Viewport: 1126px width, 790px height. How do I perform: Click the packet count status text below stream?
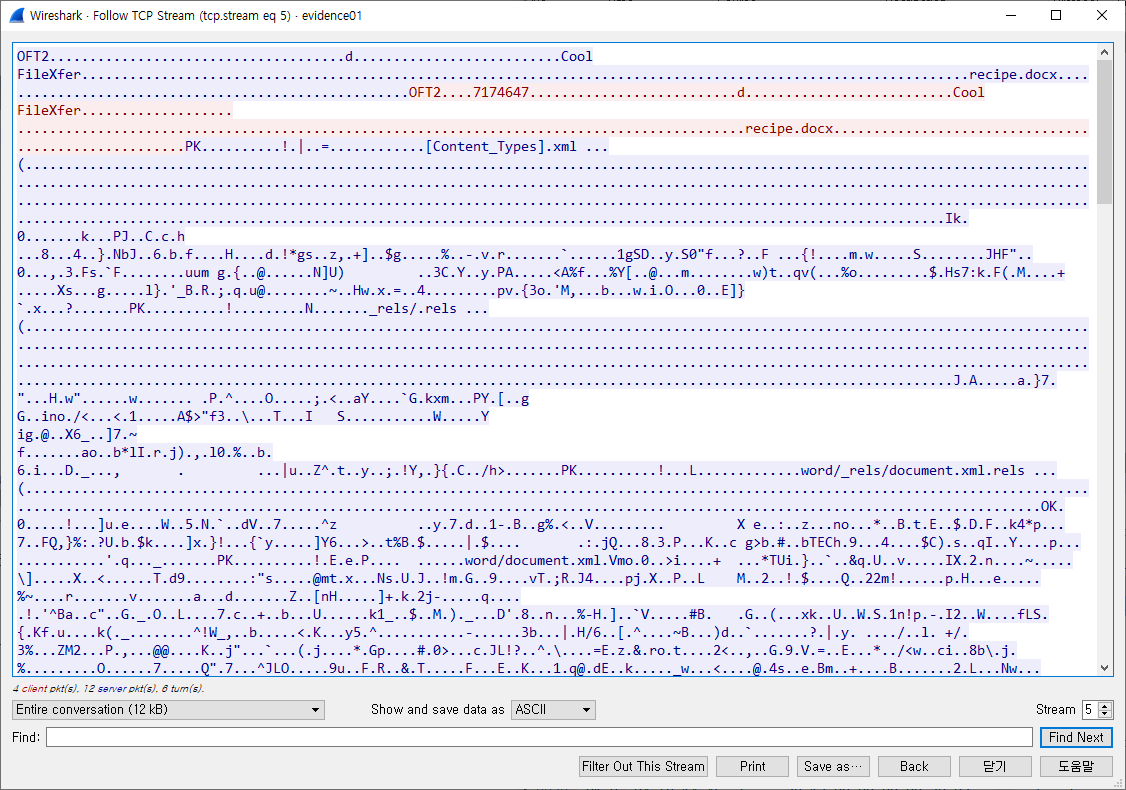(x=108, y=688)
